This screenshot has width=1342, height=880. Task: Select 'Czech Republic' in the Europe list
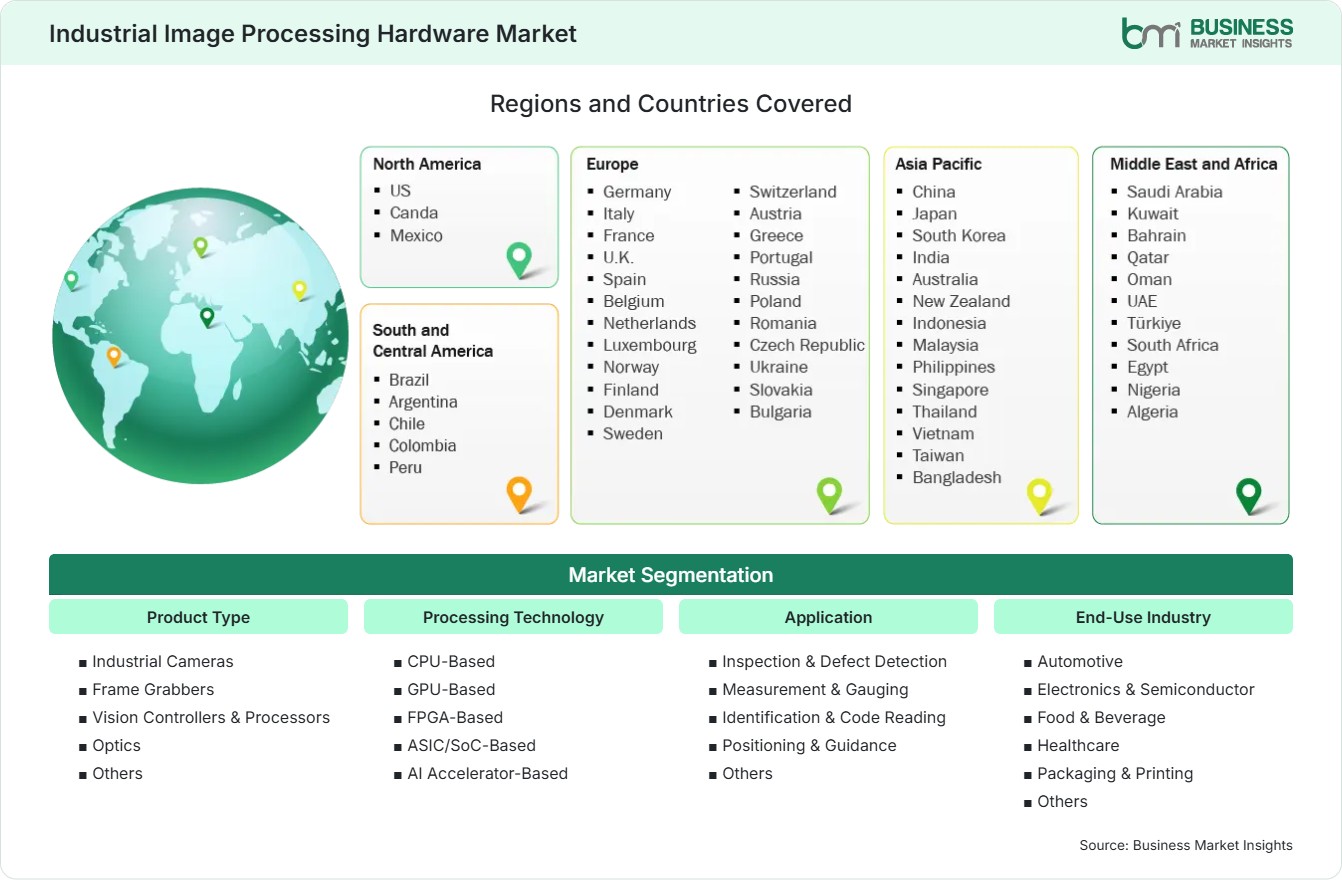click(x=807, y=345)
